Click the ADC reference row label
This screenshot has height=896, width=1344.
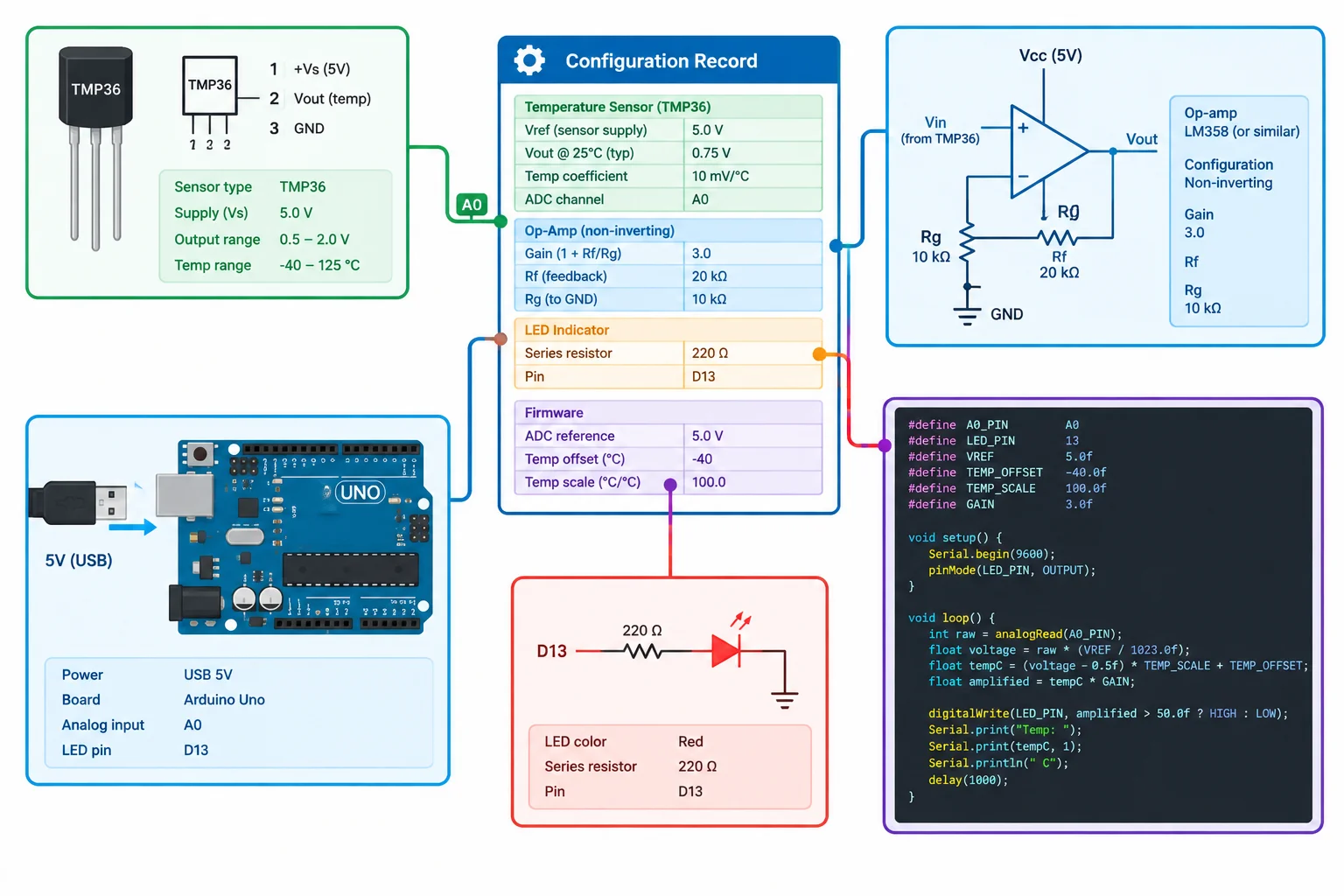click(x=570, y=436)
